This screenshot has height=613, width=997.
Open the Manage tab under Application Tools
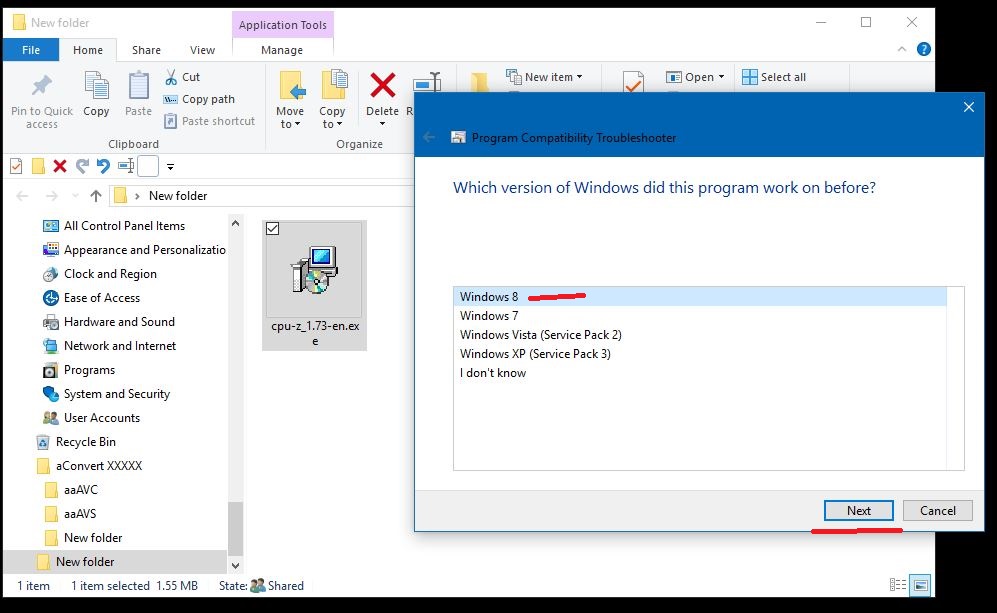283,47
